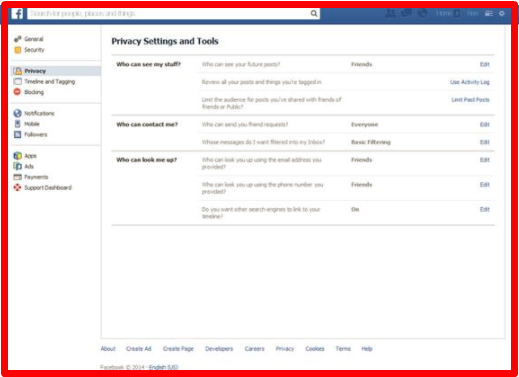Click the 'On' search engines value

(x=355, y=209)
